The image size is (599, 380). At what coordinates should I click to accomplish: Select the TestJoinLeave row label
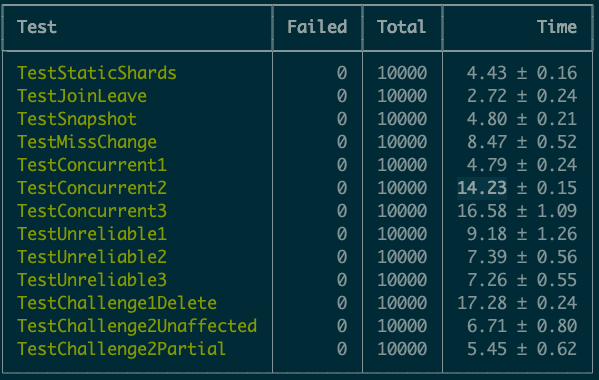82,96
